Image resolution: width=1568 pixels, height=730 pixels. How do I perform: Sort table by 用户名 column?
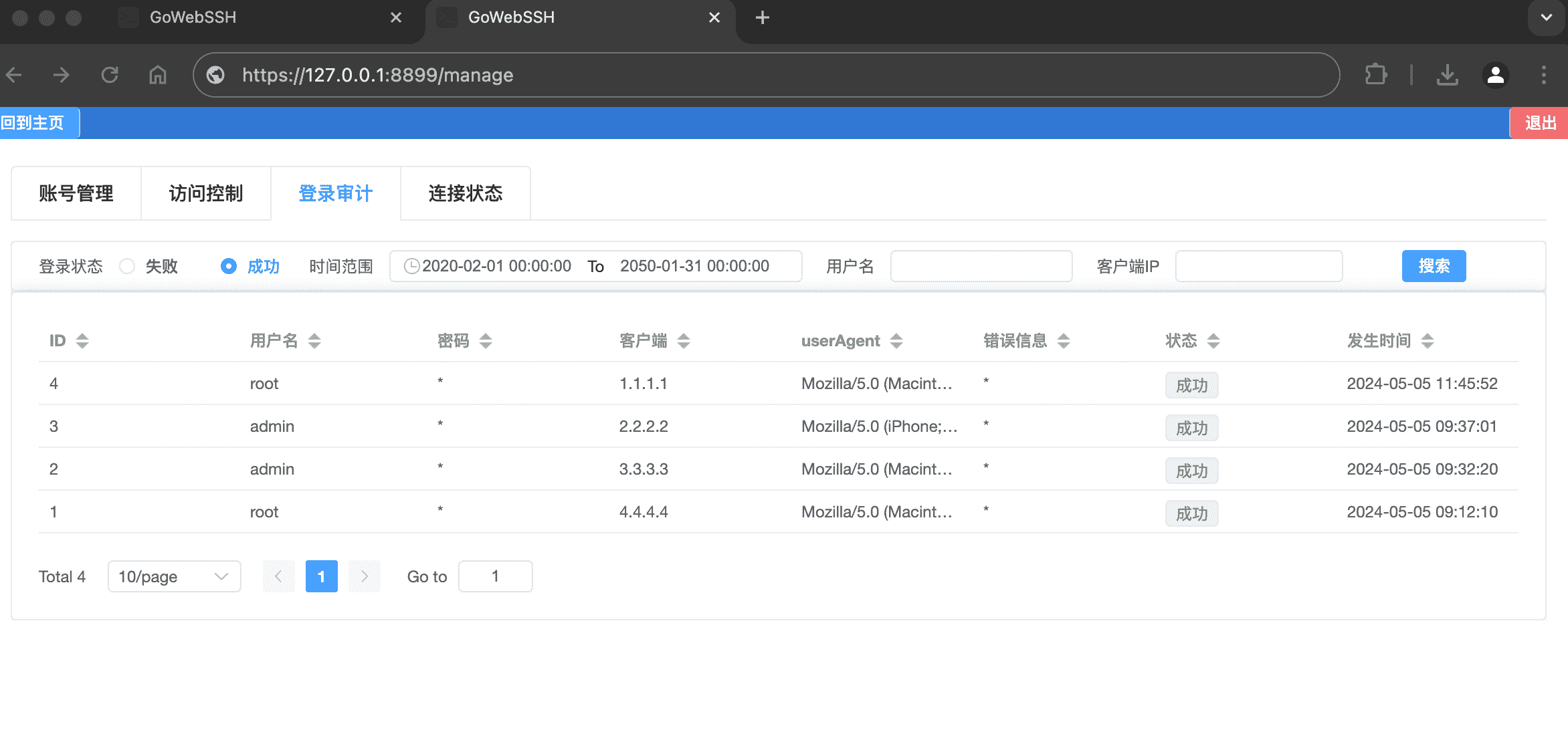(x=314, y=341)
